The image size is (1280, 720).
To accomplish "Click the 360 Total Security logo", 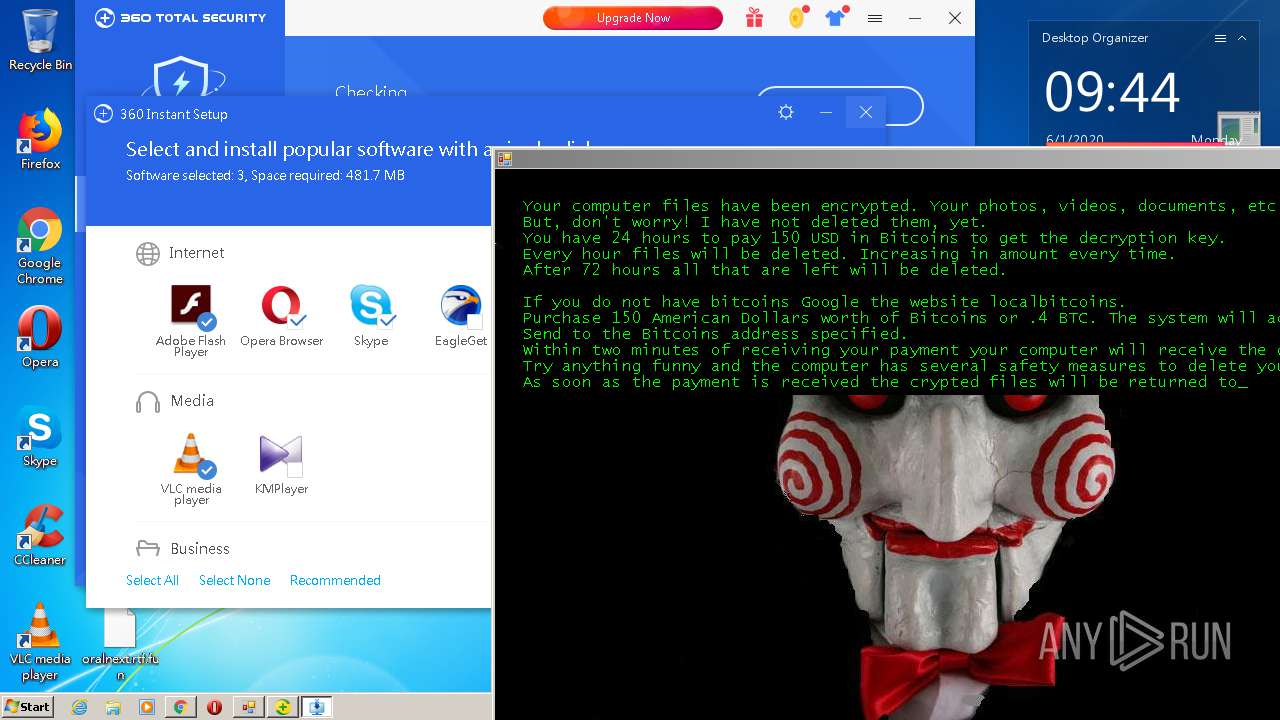I will click(180, 18).
